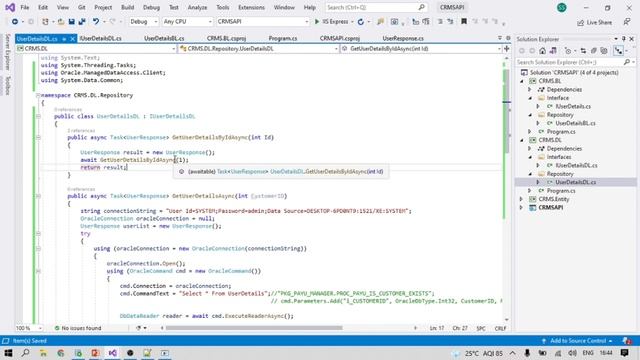The height and width of the screenshot is (360, 640).
Task: Click the CRLF line ending indicator
Action: [x=500, y=328]
